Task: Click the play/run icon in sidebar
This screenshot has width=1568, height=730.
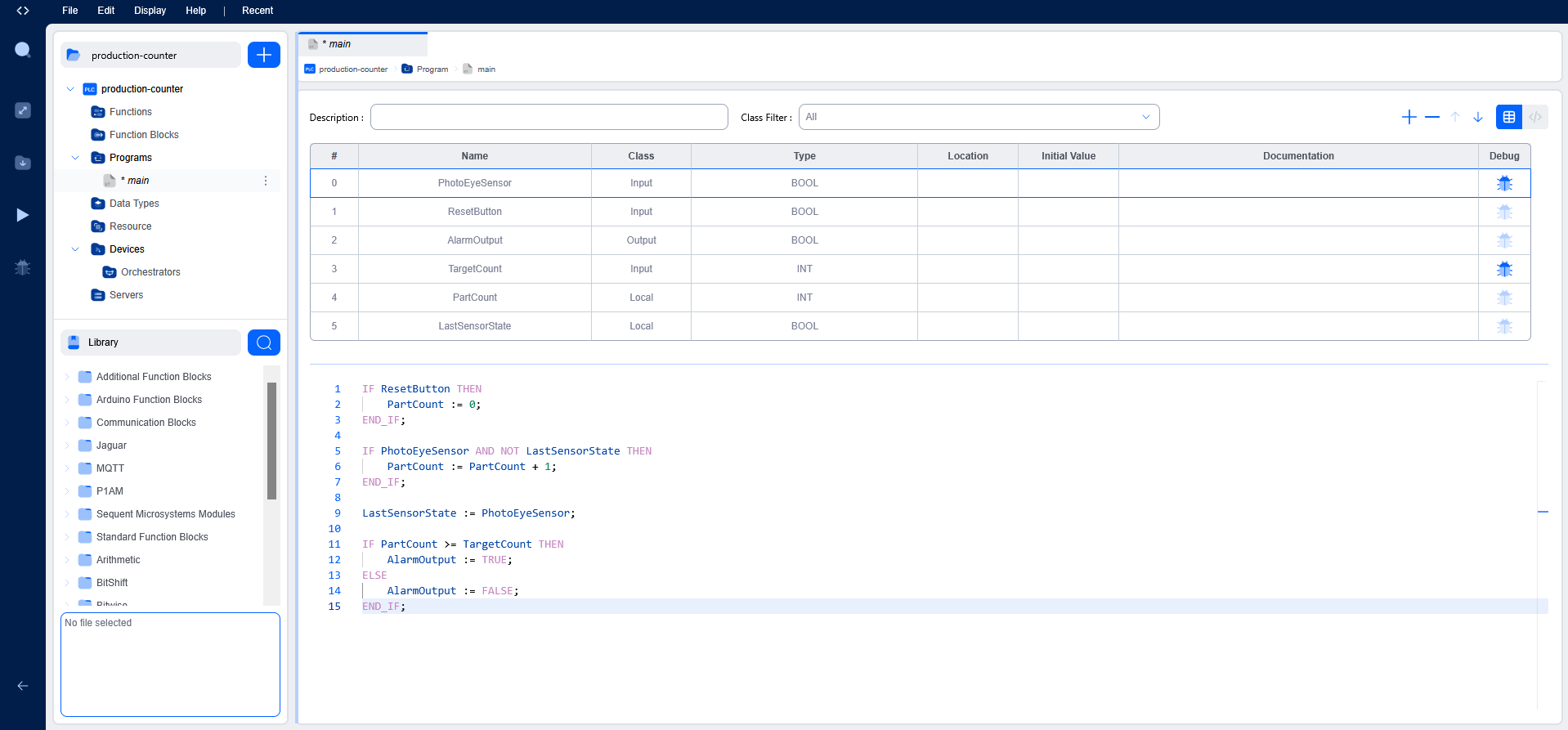Action: 23,215
